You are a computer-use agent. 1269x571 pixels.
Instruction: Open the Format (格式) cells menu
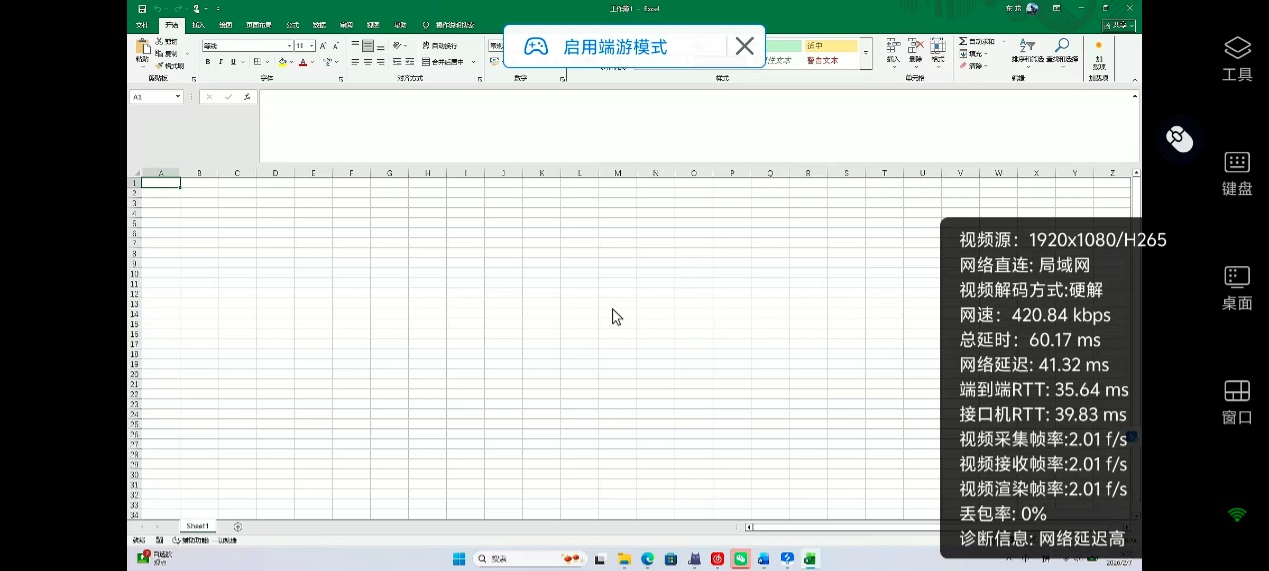938,52
